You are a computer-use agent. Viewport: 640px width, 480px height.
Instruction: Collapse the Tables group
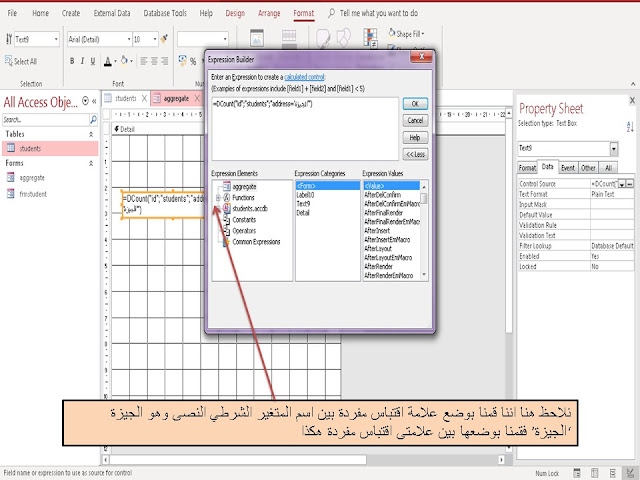click(91, 134)
